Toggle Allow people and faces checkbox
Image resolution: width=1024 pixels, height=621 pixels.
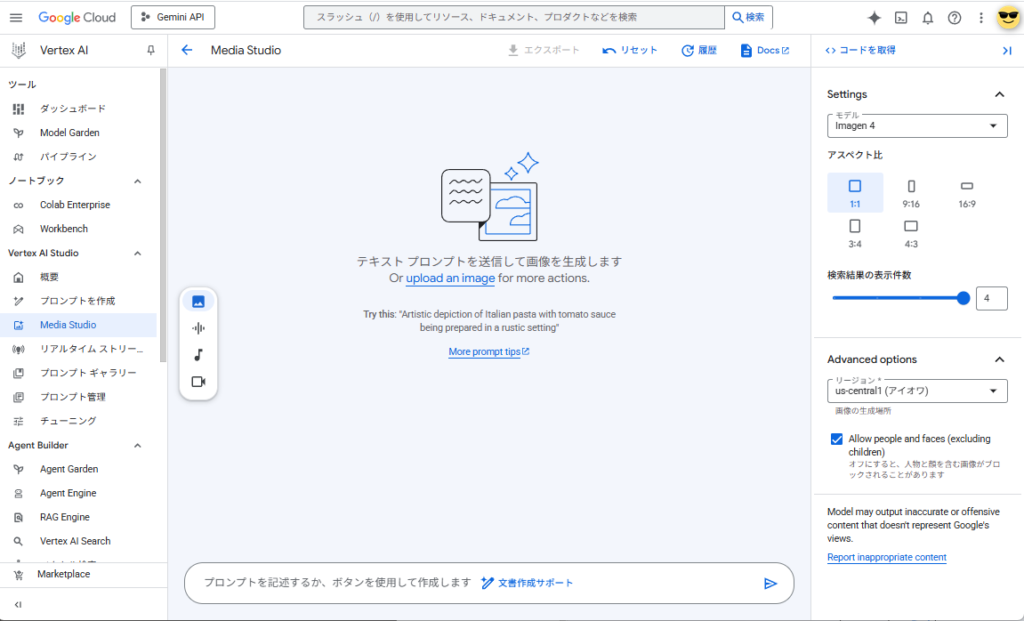pos(837,439)
